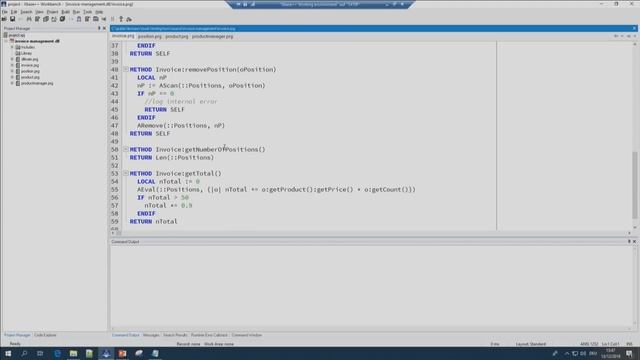Image resolution: width=640 pixels, height=360 pixels.
Task: Click the last icon in the toolbar
Action: pyautogui.click(x=129, y=19)
